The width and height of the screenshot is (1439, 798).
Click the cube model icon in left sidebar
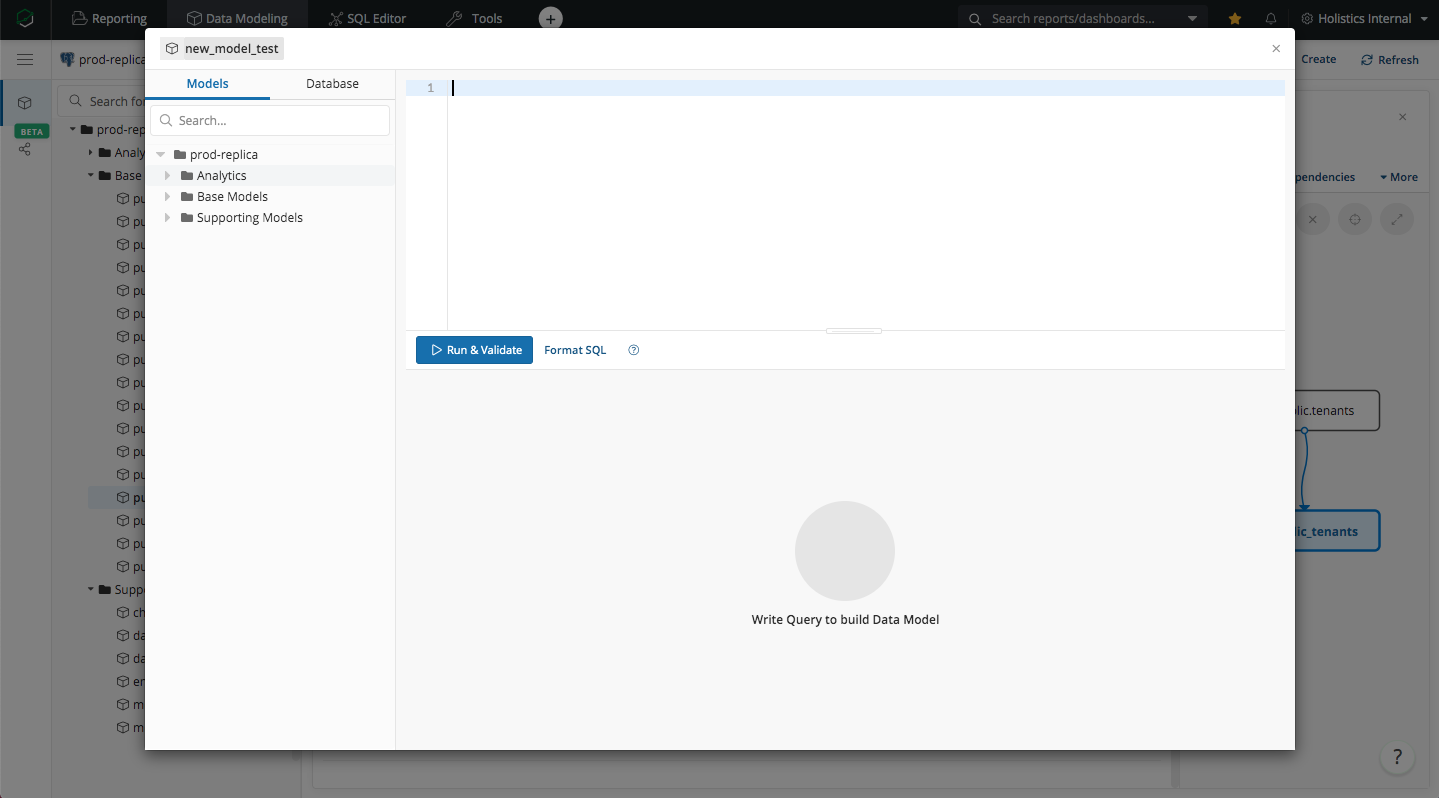coord(25,103)
